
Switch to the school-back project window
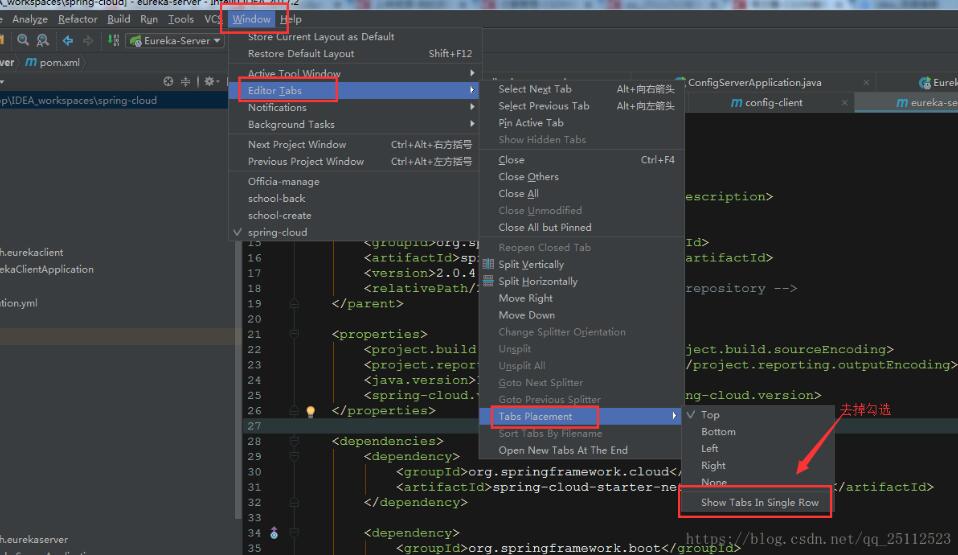click(x=277, y=199)
